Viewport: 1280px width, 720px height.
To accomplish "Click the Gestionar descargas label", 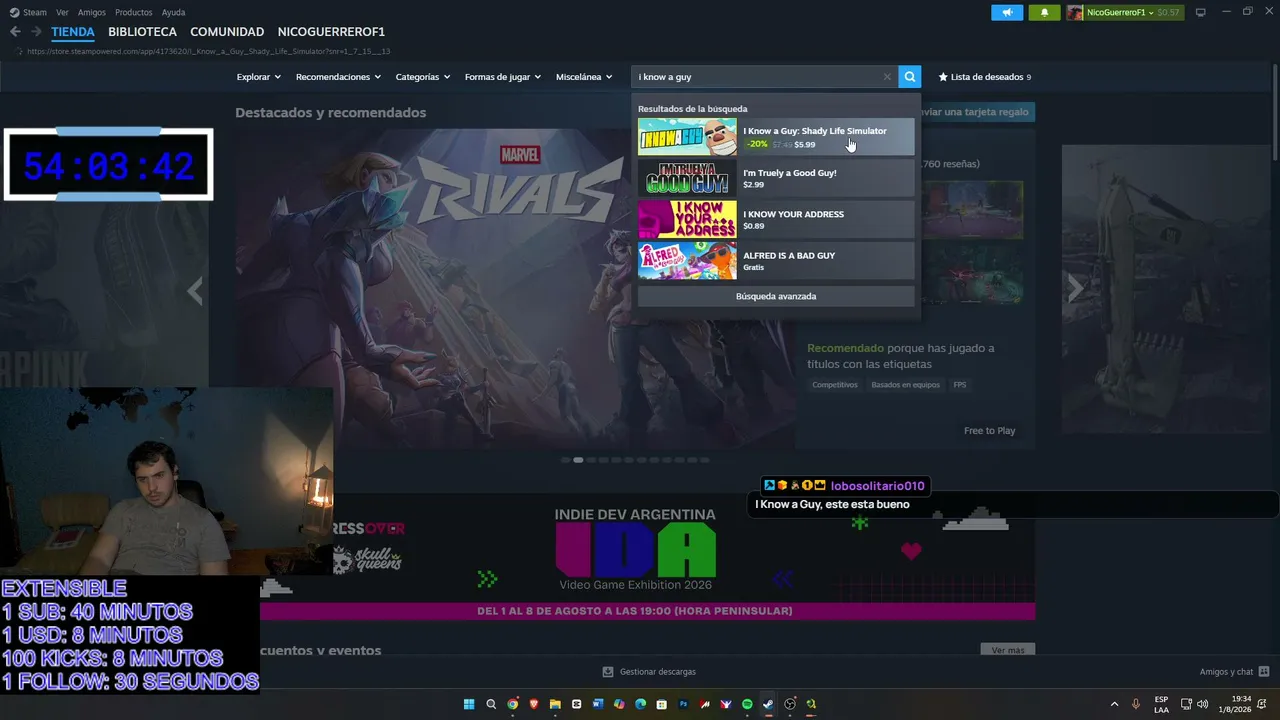I will click(658, 672).
